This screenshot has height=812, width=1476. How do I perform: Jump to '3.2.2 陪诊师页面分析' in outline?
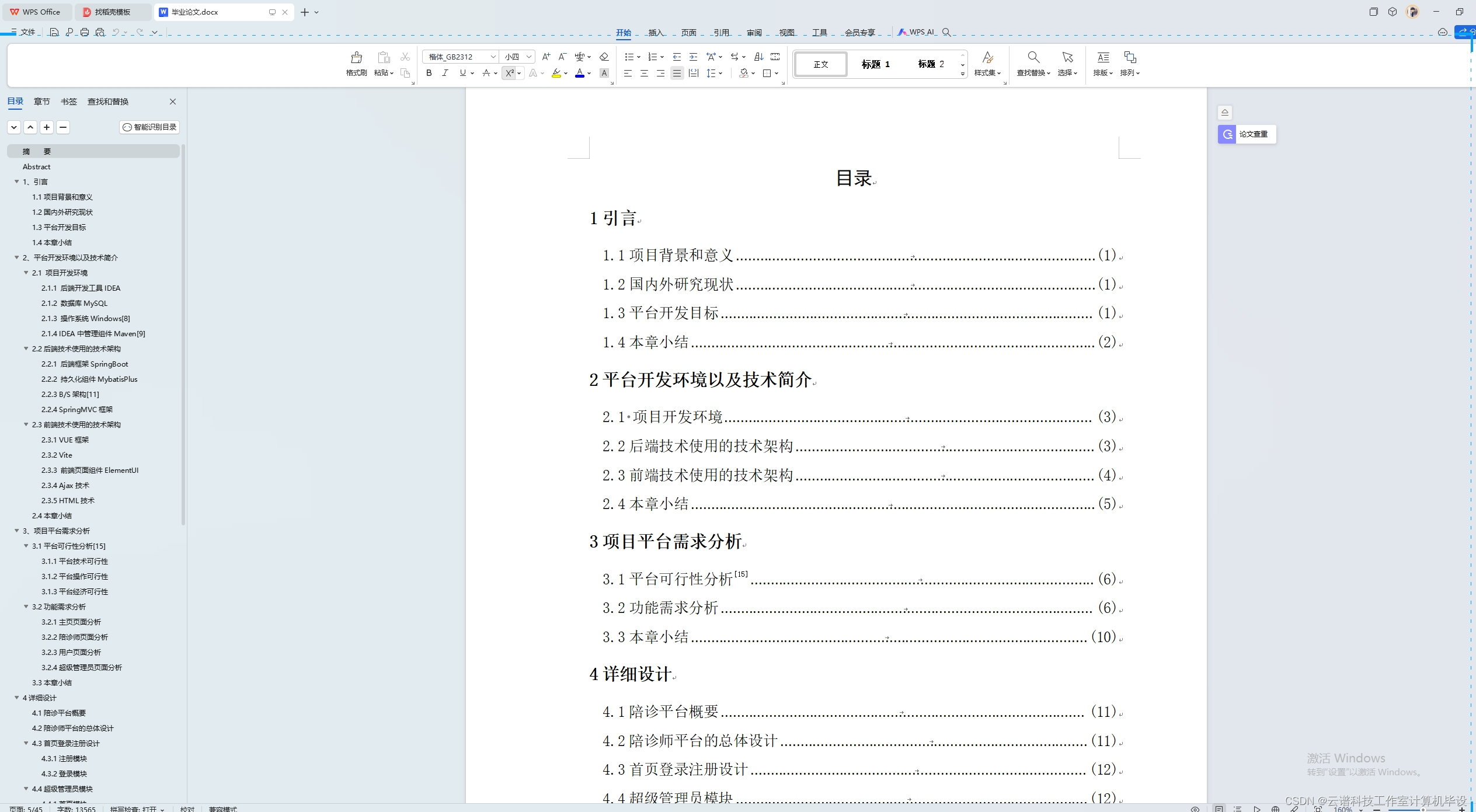pos(74,637)
